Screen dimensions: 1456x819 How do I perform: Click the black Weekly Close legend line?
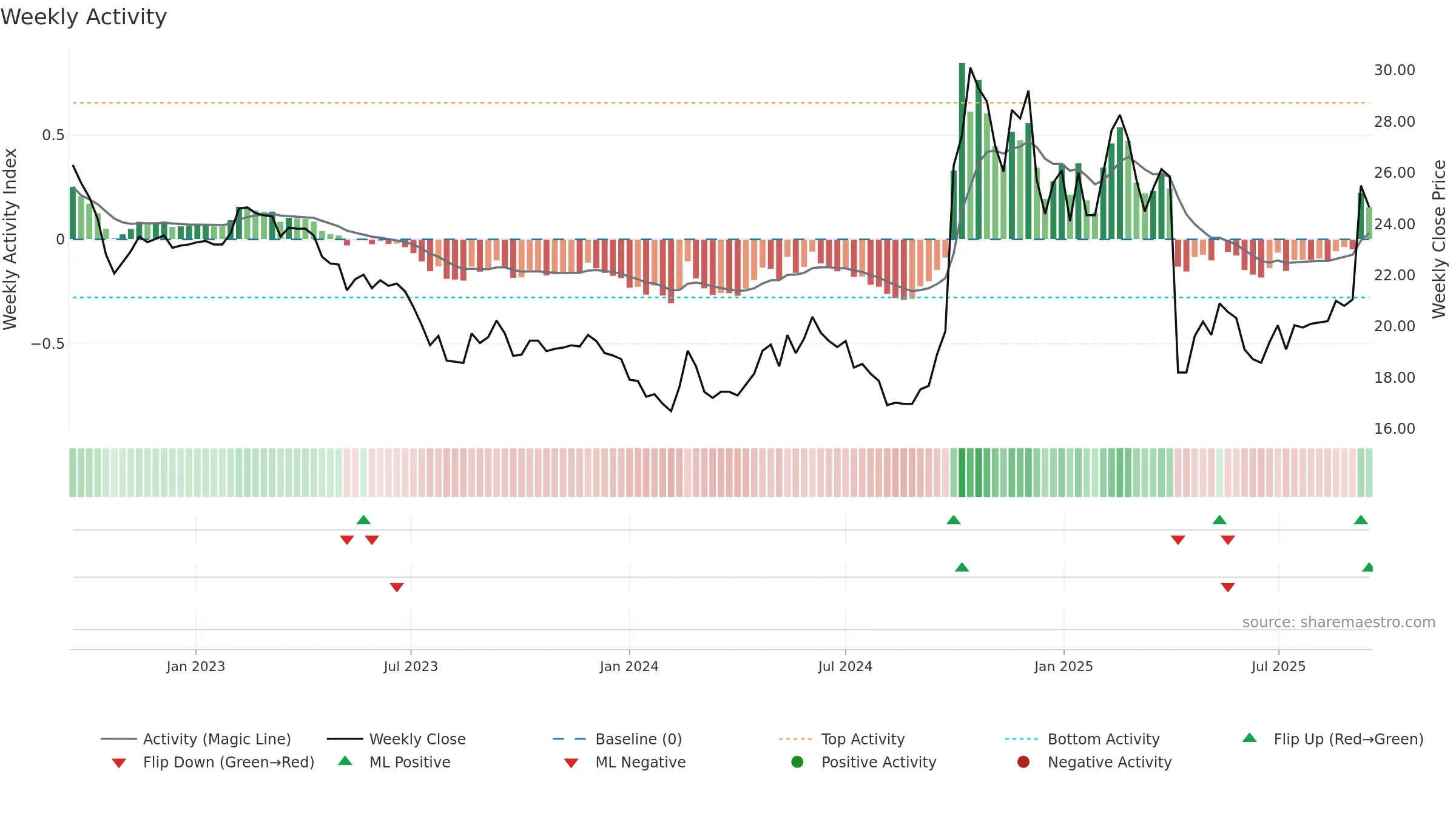coord(345,739)
